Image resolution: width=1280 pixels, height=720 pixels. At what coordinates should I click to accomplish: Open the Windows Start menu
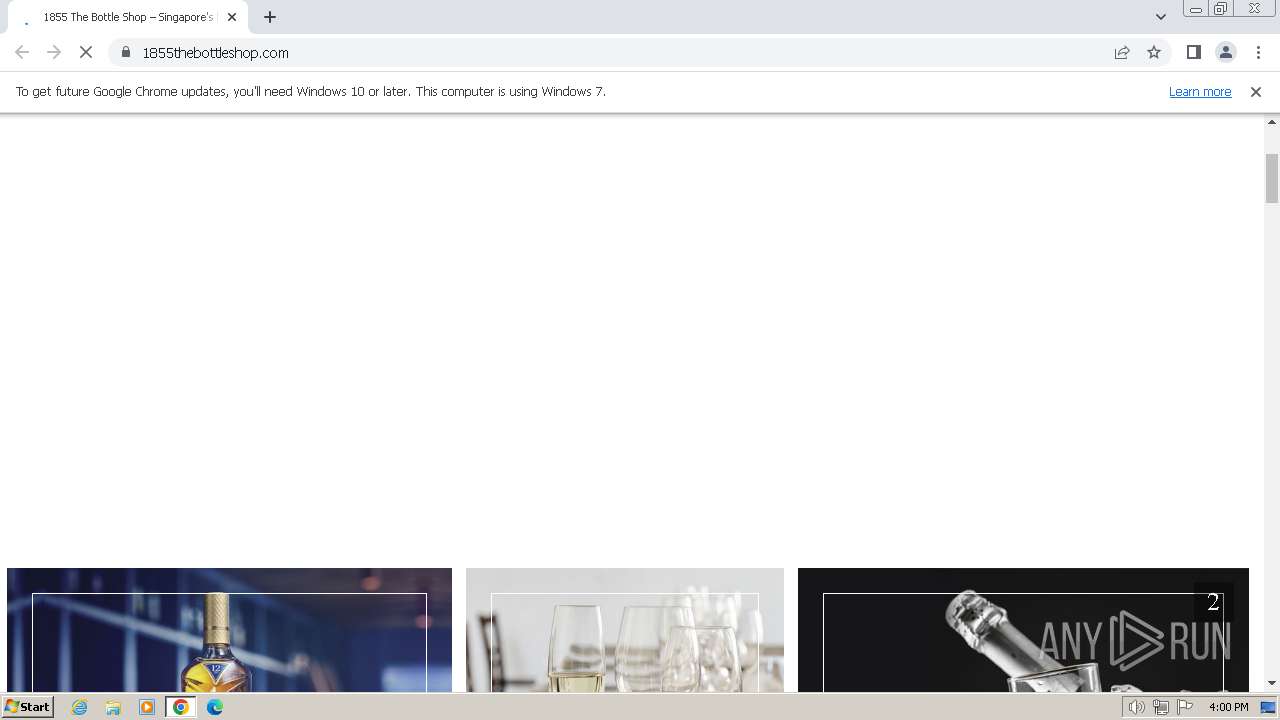pos(27,707)
